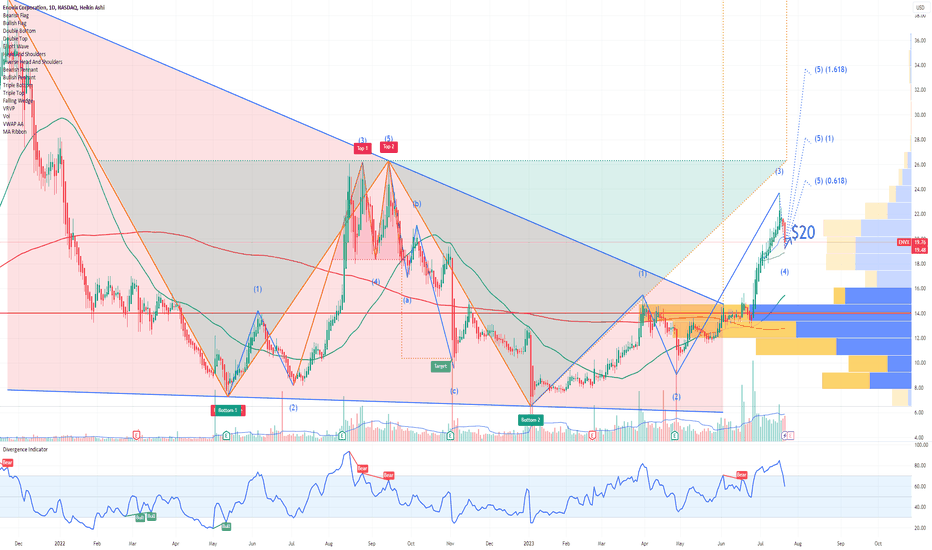Click the green earnings E marker near May 2022

(226, 436)
